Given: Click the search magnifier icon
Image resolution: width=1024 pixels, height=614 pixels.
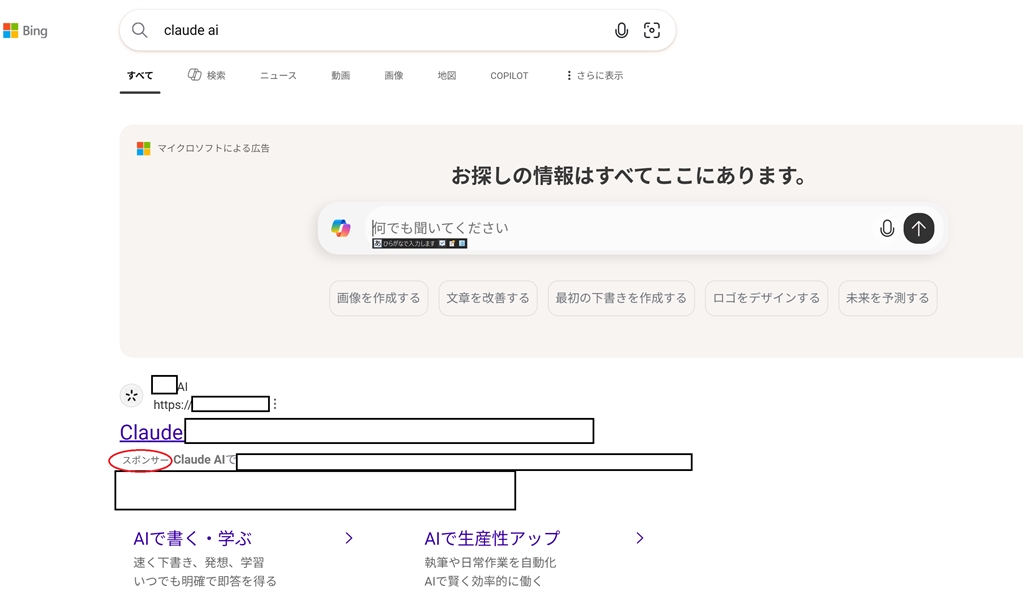Looking at the screenshot, I should tap(140, 30).
